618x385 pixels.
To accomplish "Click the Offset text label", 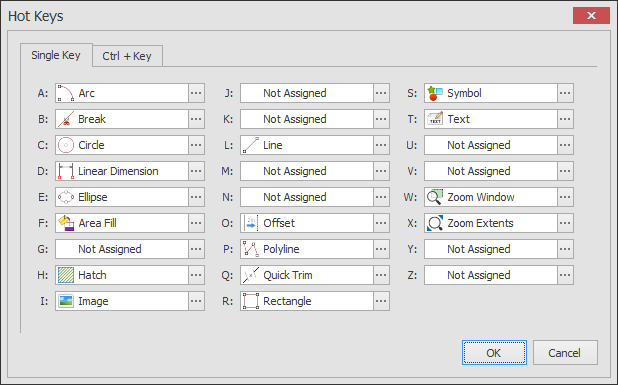I will click(279, 223).
